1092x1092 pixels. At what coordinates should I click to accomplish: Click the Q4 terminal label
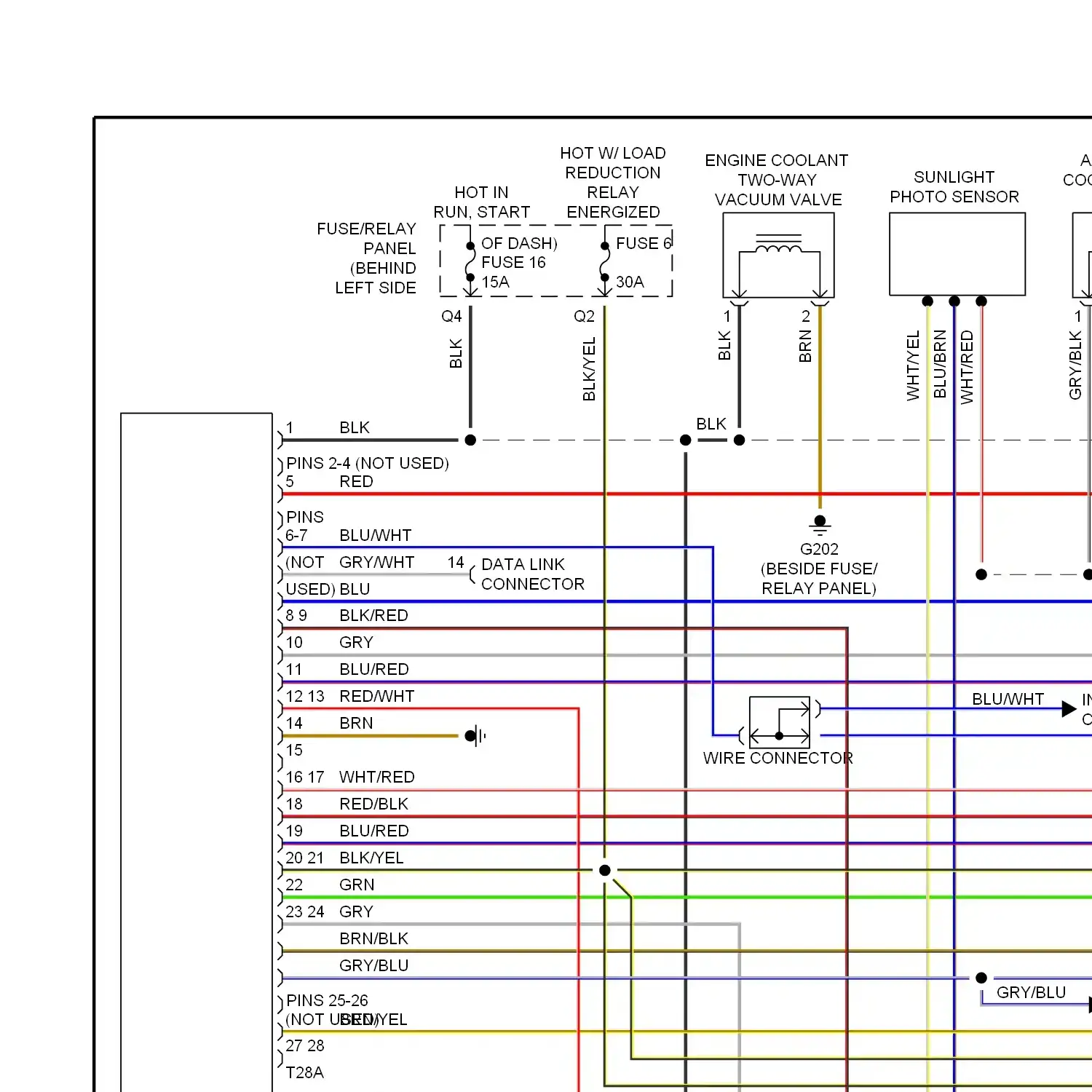tap(451, 316)
